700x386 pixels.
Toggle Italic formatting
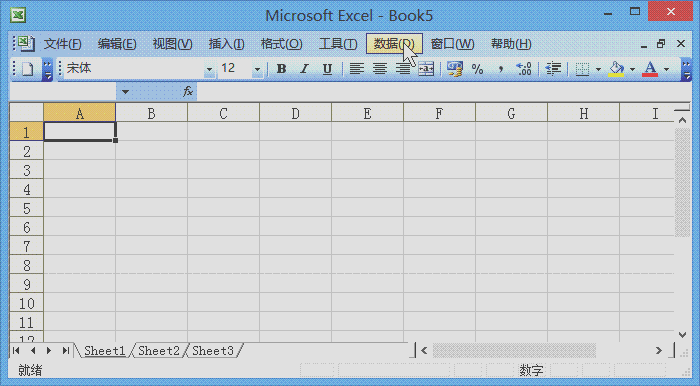(304, 69)
